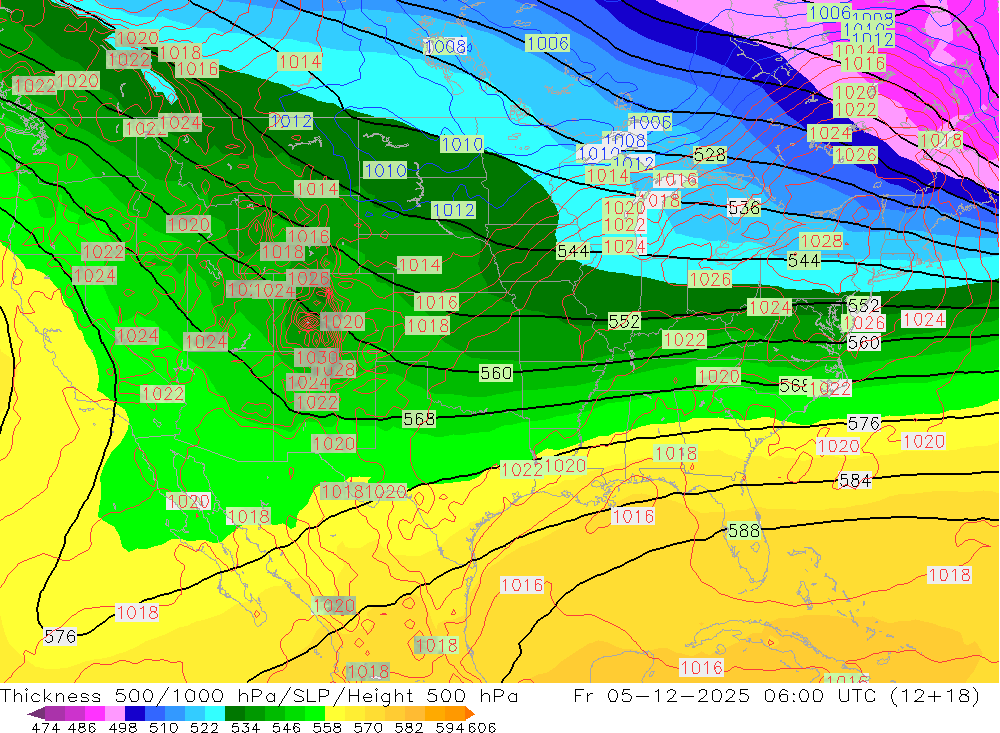The height and width of the screenshot is (733, 1000).
Task: Click the legend value 606
Action: point(482,727)
